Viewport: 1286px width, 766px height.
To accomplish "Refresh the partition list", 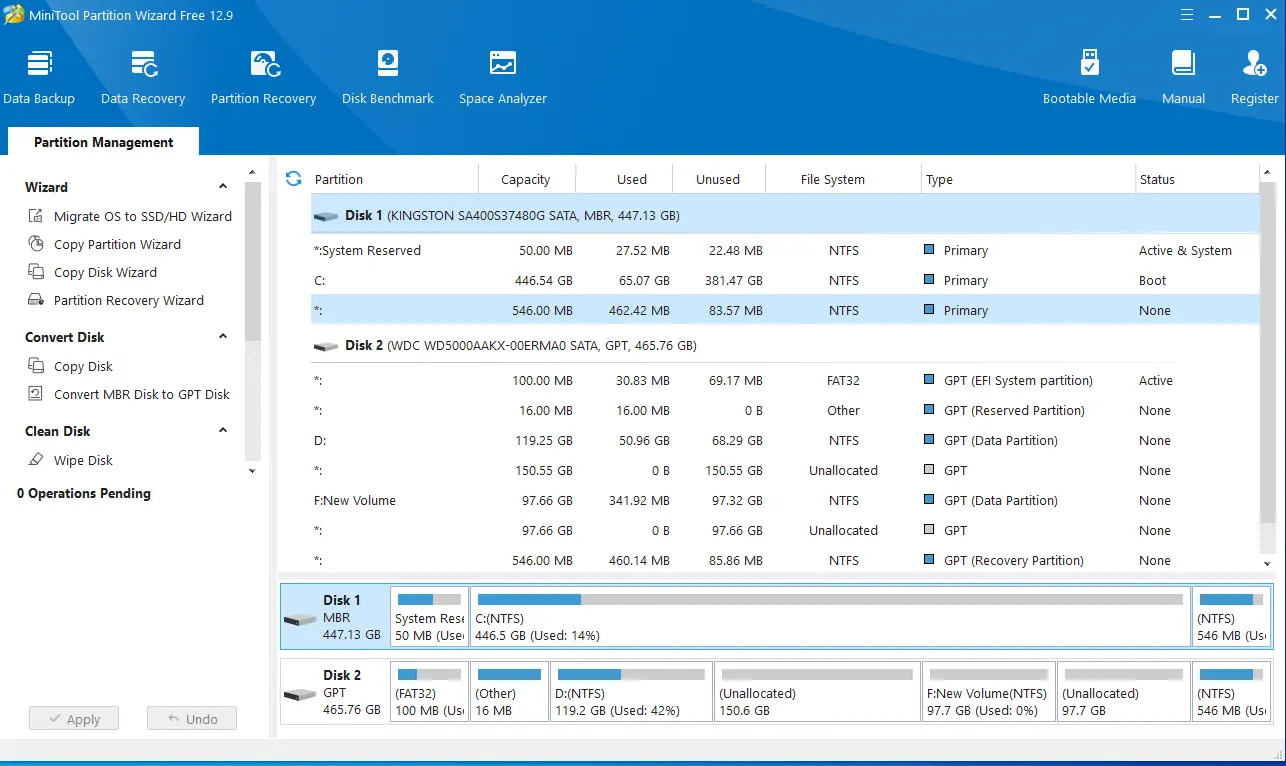I will point(294,179).
